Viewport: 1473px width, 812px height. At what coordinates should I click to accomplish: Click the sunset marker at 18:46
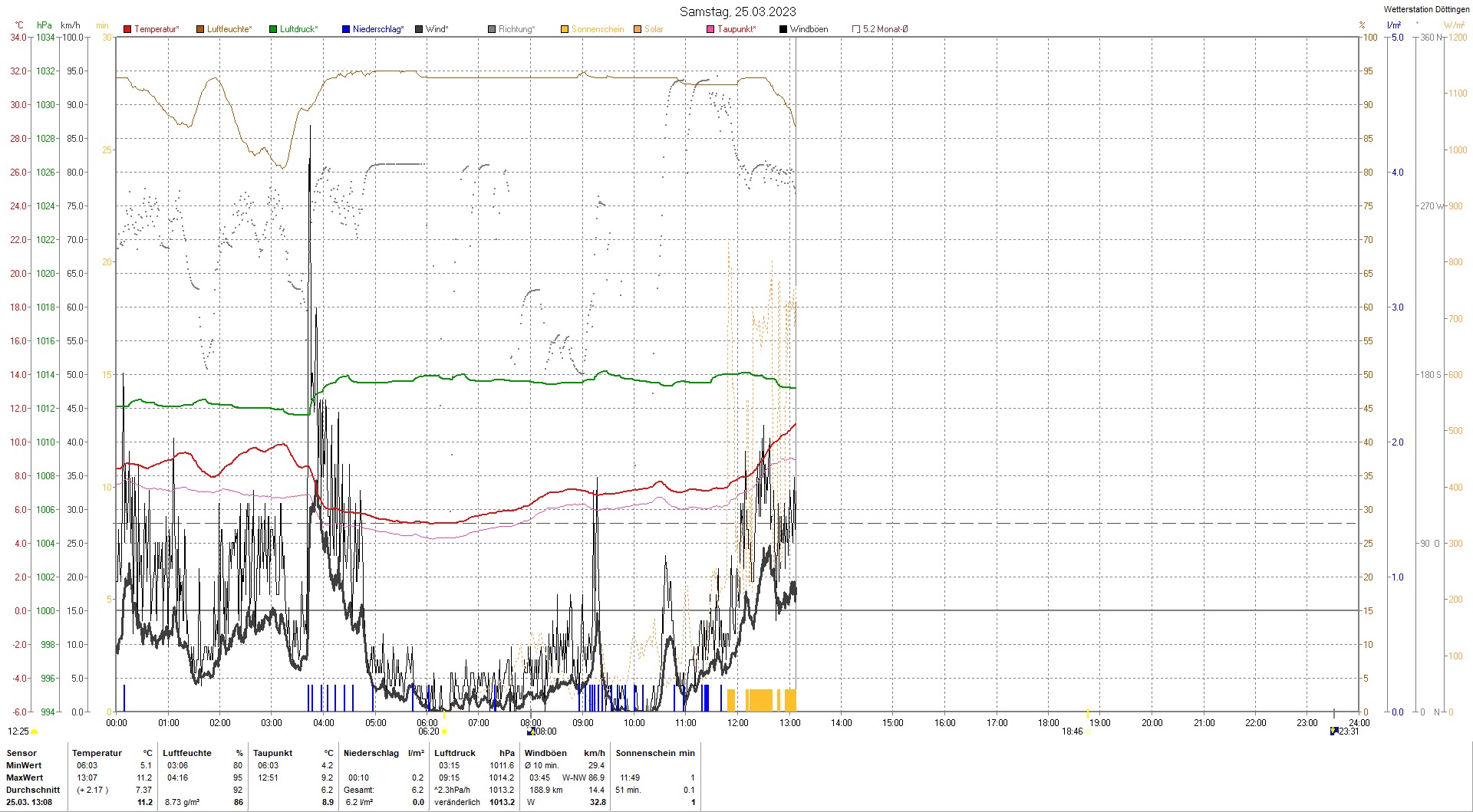pyautogui.click(x=1088, y=731)
